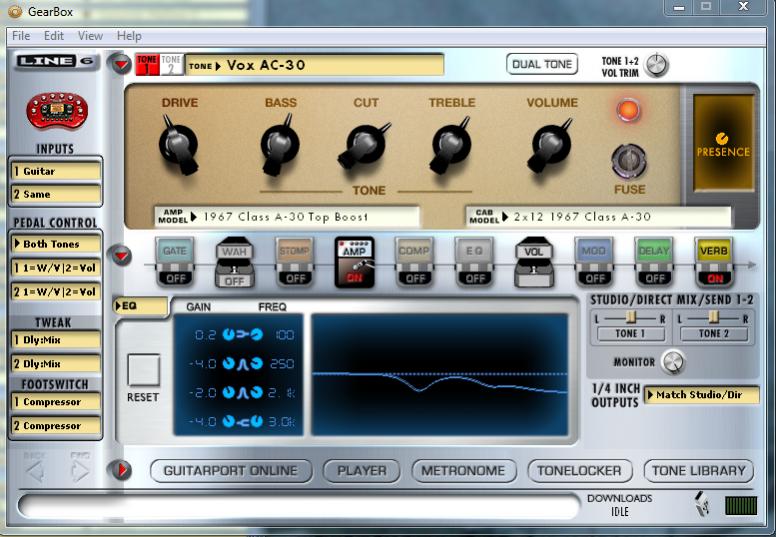The image size is (776, 537).
Task: Click the TREBLE knob
Action: point(450,145)
